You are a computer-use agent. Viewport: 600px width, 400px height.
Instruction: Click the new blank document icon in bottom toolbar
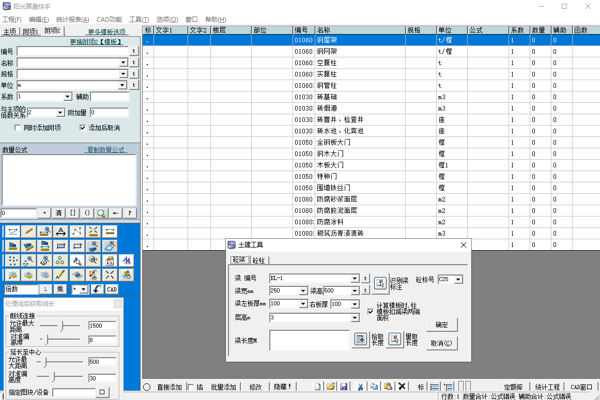318,387
